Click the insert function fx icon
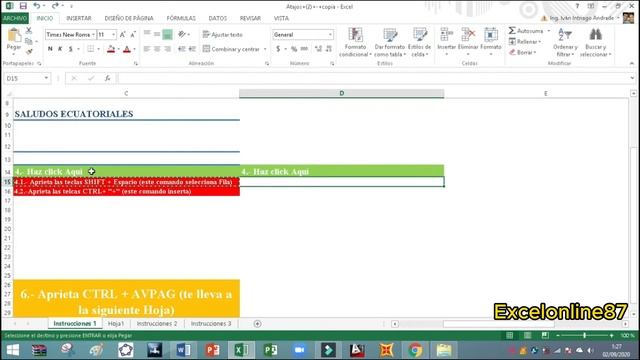This screenshot has height=360, width=640. pos(107,78)
